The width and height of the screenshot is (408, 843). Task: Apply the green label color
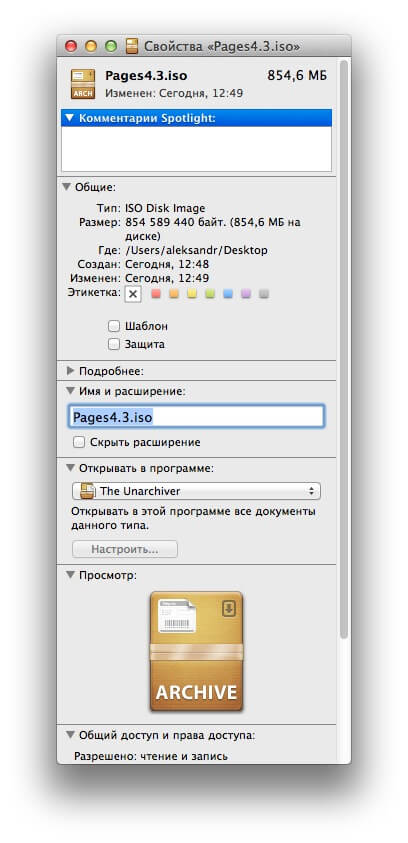click(x=210, y=294)
